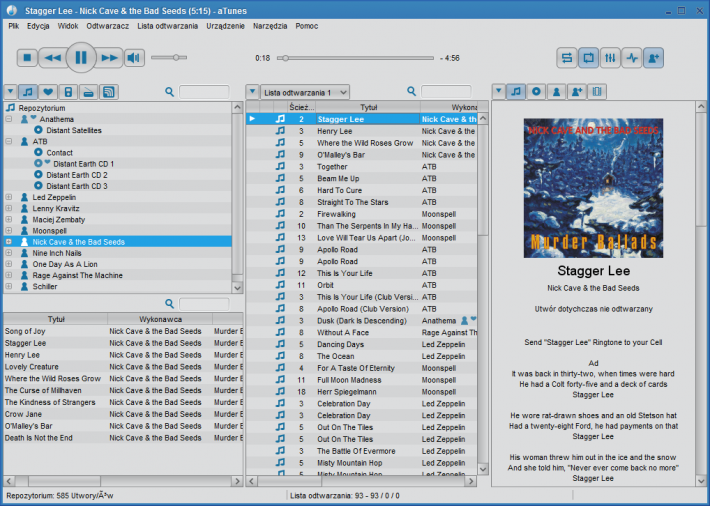Mute the volume speaker icon

click(x=134, y=58)
